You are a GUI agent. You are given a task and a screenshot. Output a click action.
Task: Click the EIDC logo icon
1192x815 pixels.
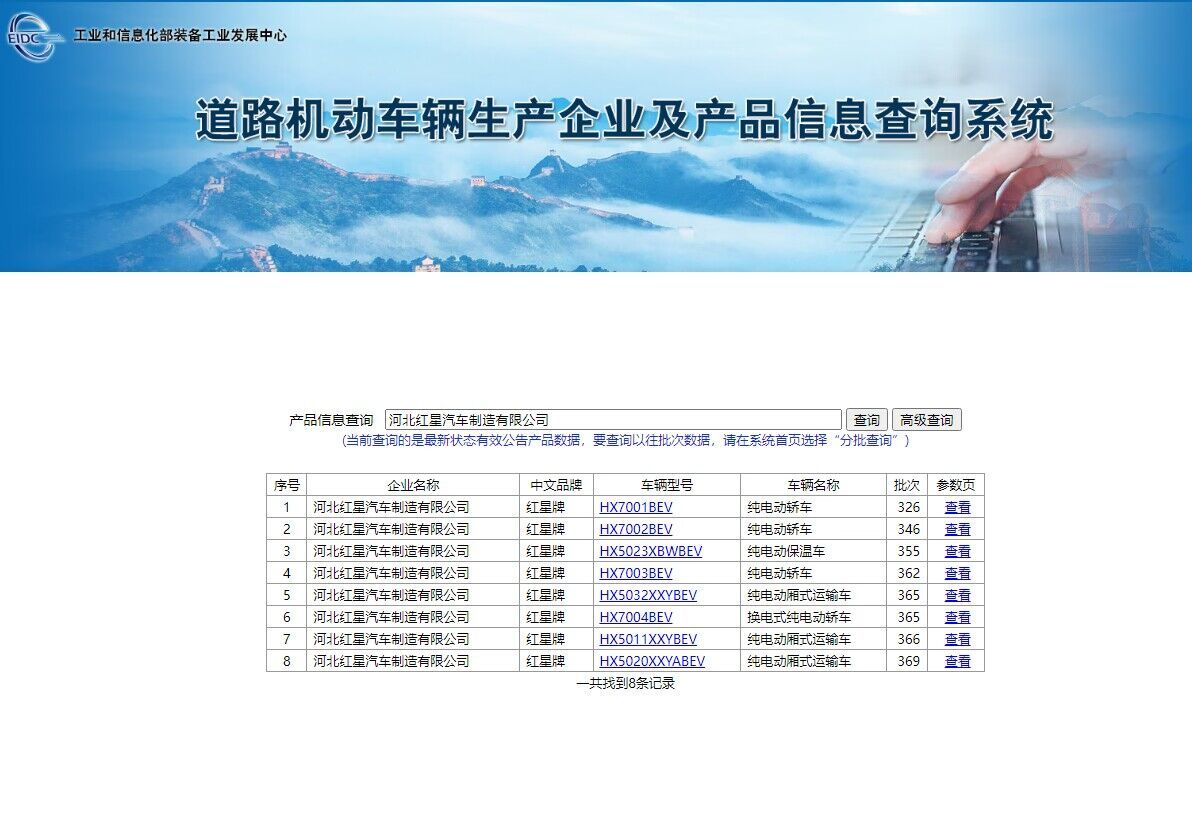(33, 36)
